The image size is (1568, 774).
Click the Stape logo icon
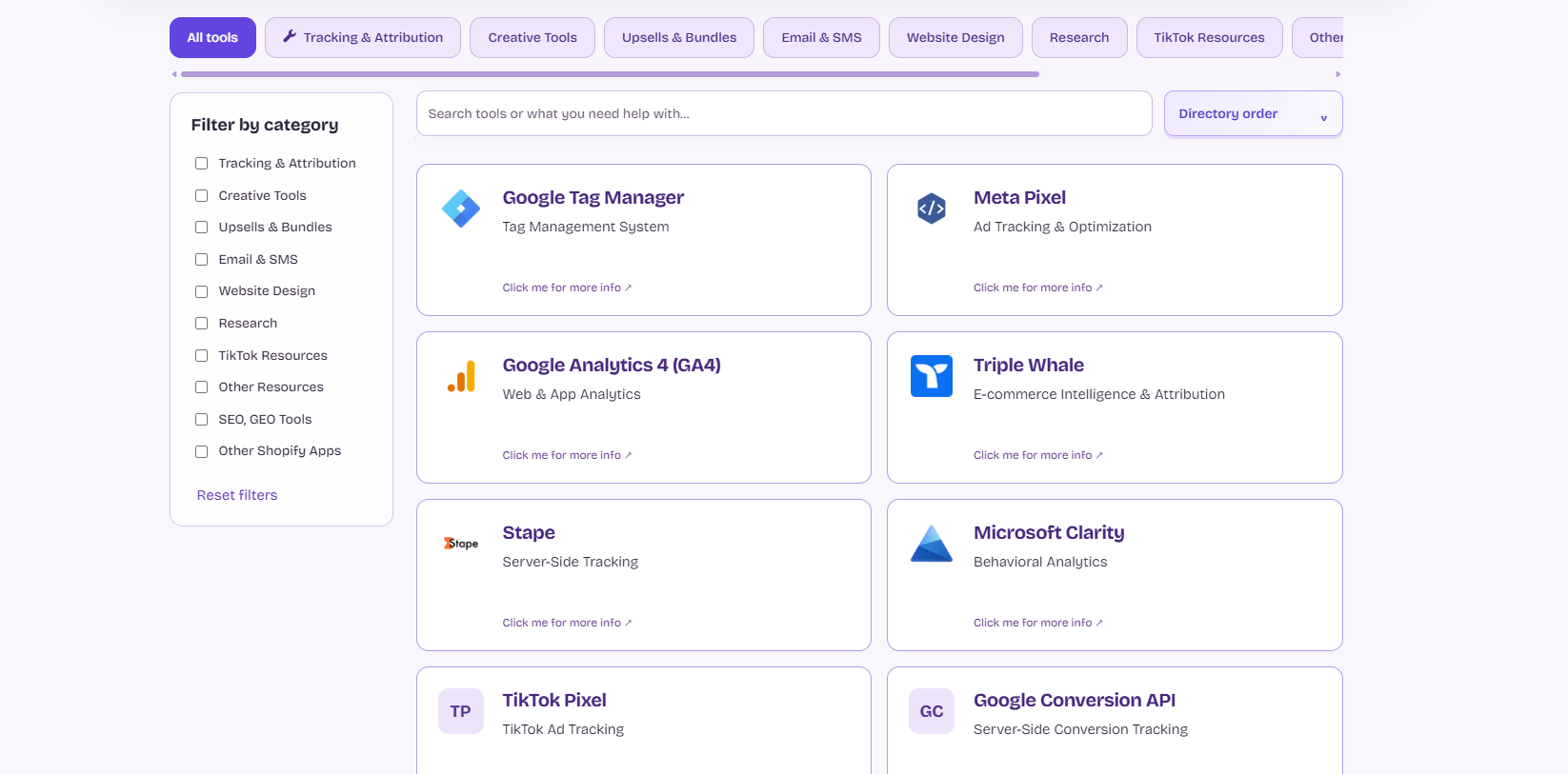click(x=461, y=544)
